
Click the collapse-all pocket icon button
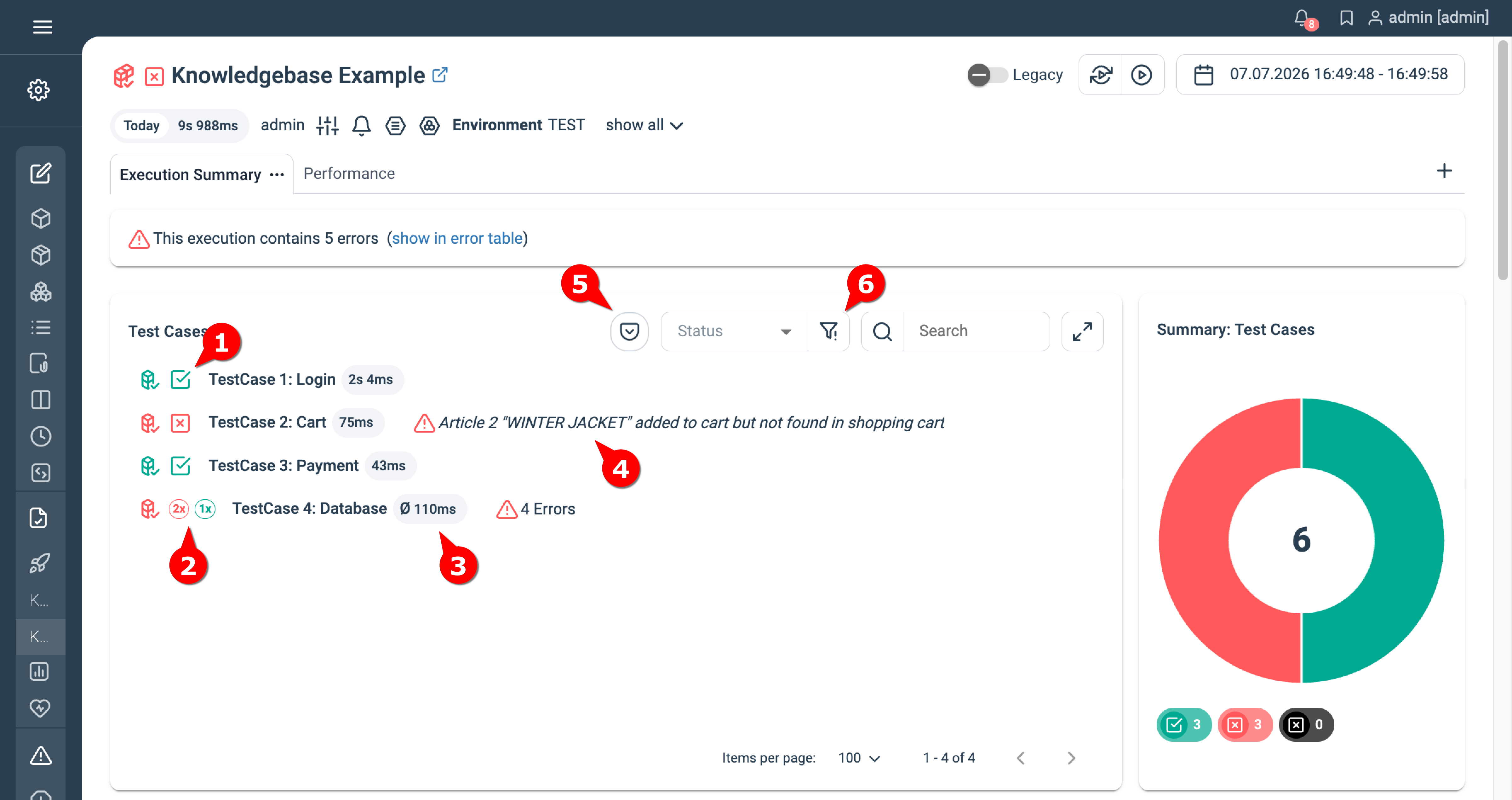[x=629, y=332]
